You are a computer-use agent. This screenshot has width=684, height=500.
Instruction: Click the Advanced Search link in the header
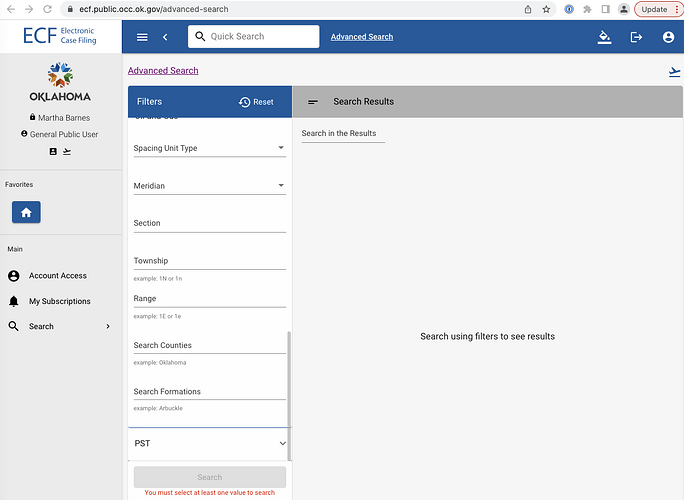[362, 37]
